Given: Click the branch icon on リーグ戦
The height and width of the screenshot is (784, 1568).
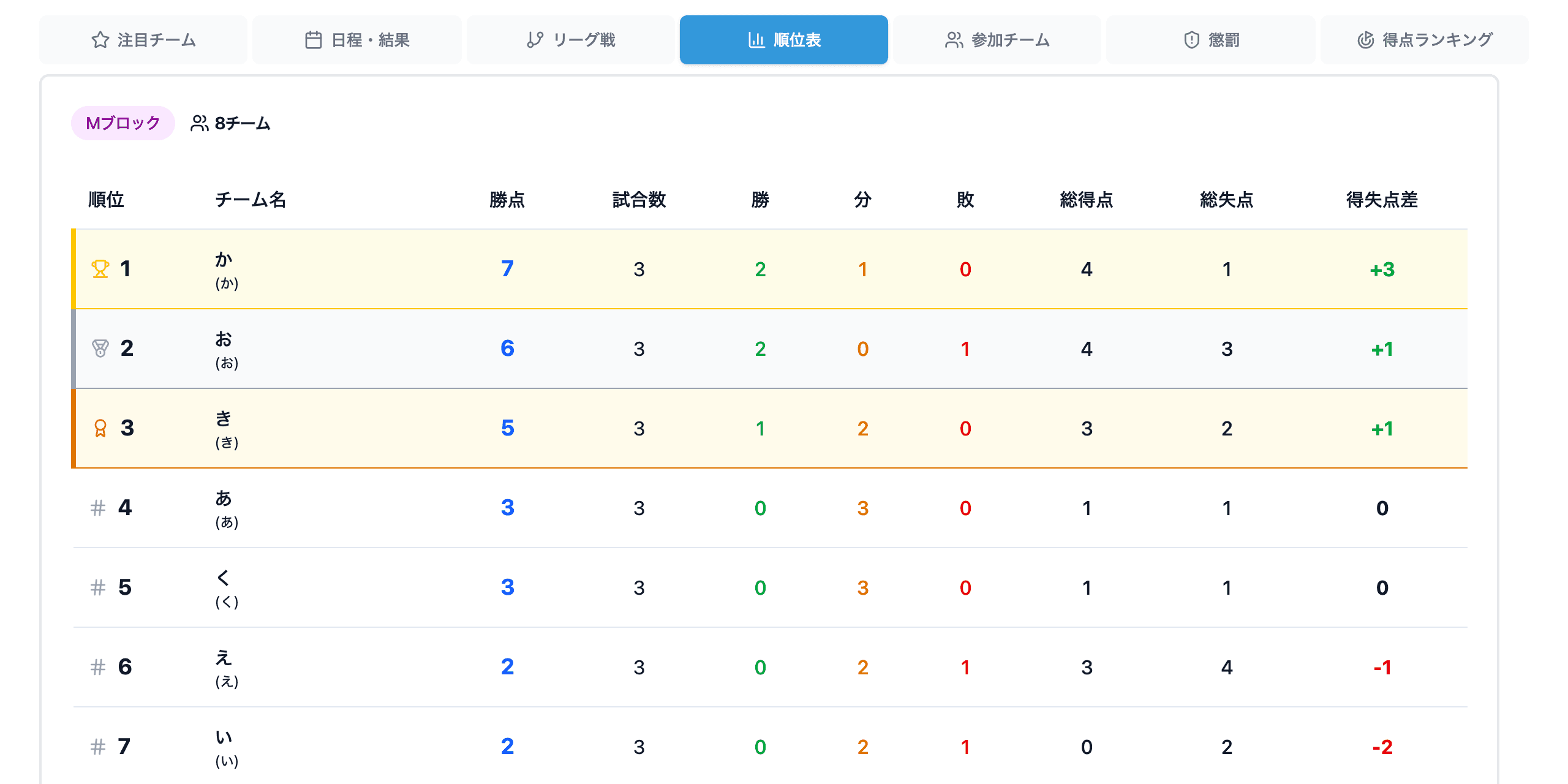Looking at the screenshot, I should [535, 40].
